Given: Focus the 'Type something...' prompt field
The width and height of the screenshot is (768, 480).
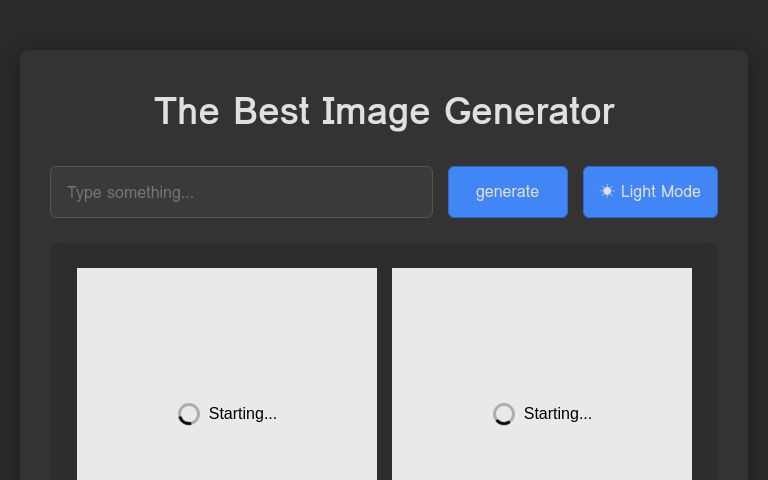Looking at the screenshot, I should tap(241, 192).
